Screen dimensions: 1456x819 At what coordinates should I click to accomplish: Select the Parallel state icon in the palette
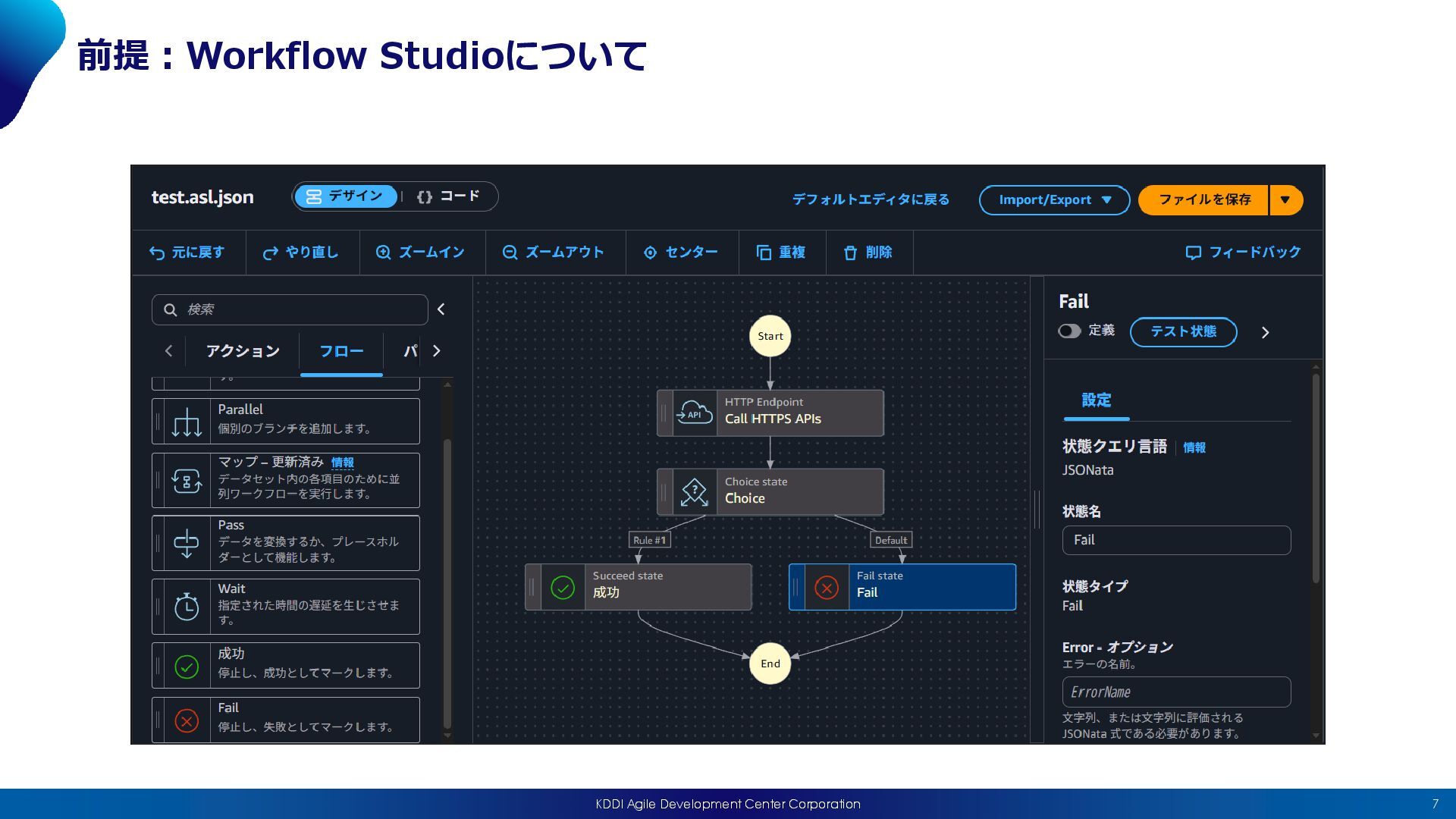pyautogui.click(x=187, y=422)
